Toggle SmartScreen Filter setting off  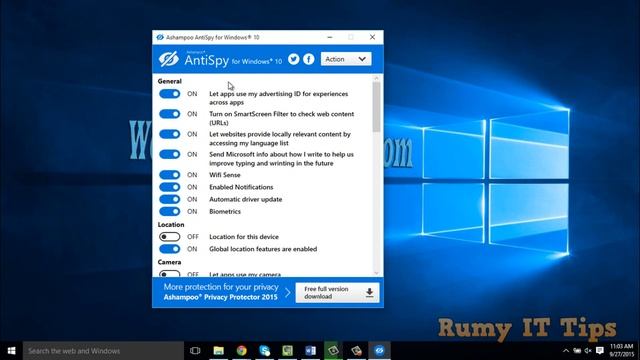click(169, 114)
